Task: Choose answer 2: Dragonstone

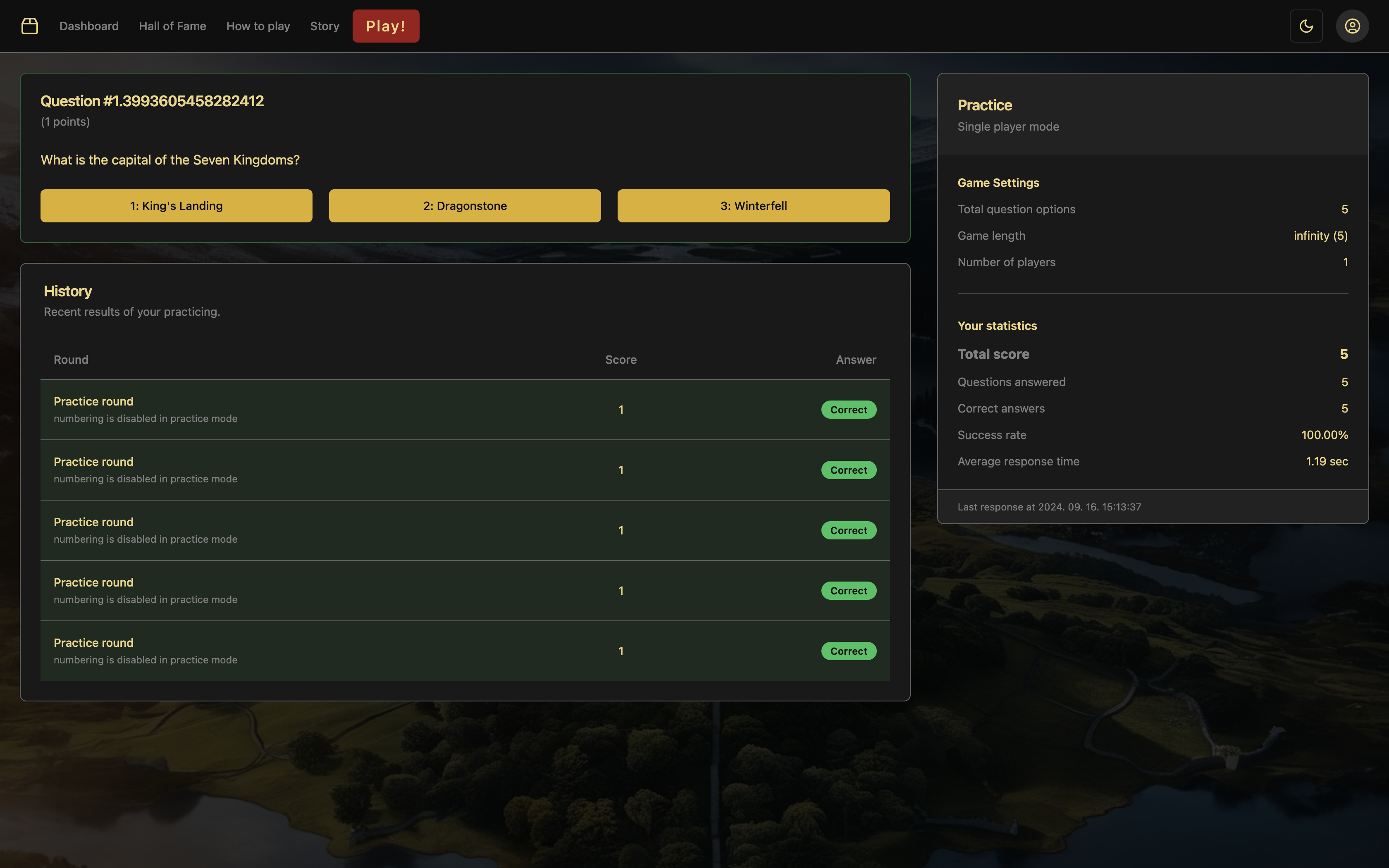Action: point(464,205)
